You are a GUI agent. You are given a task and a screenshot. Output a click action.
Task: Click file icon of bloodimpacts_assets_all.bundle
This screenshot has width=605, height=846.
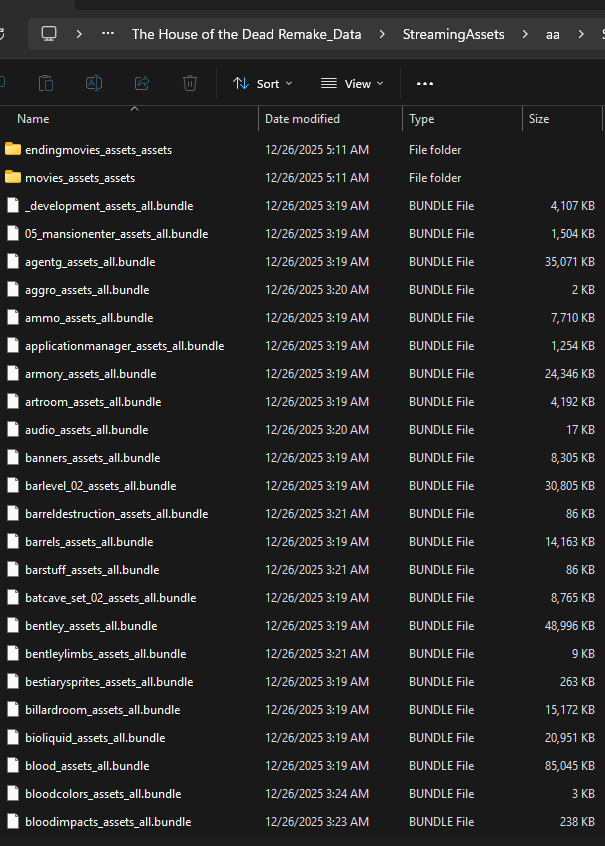pos(13,822)
